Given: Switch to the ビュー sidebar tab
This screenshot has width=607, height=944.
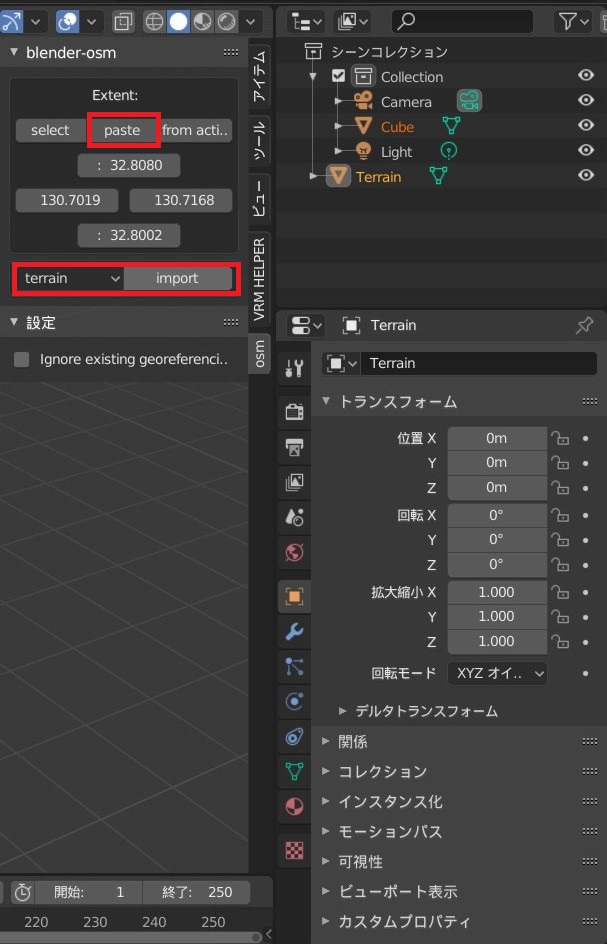Looking at the screenshot, I should pyautogui.click(x=260, y=197).
